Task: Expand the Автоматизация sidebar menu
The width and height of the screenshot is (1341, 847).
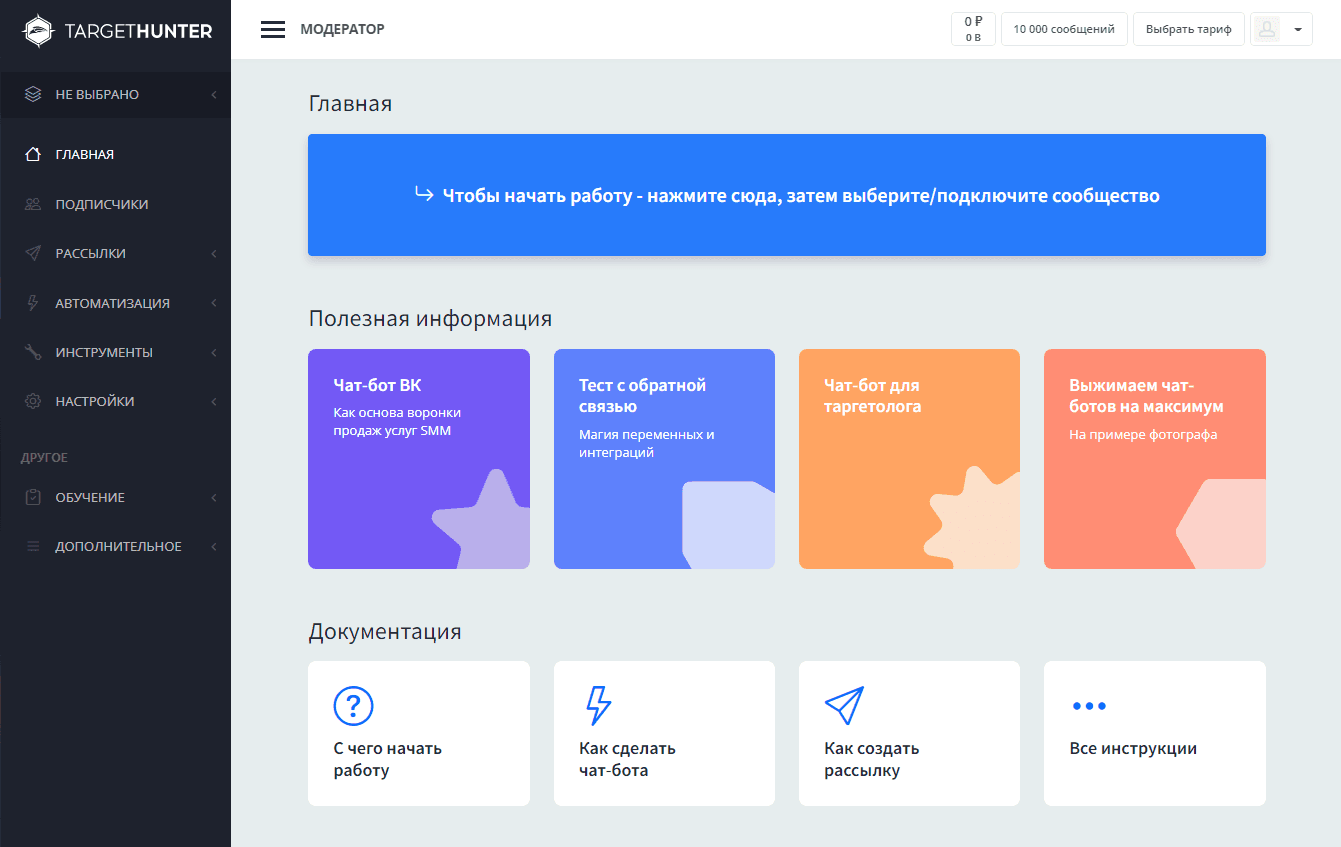Action: [115, 303]
